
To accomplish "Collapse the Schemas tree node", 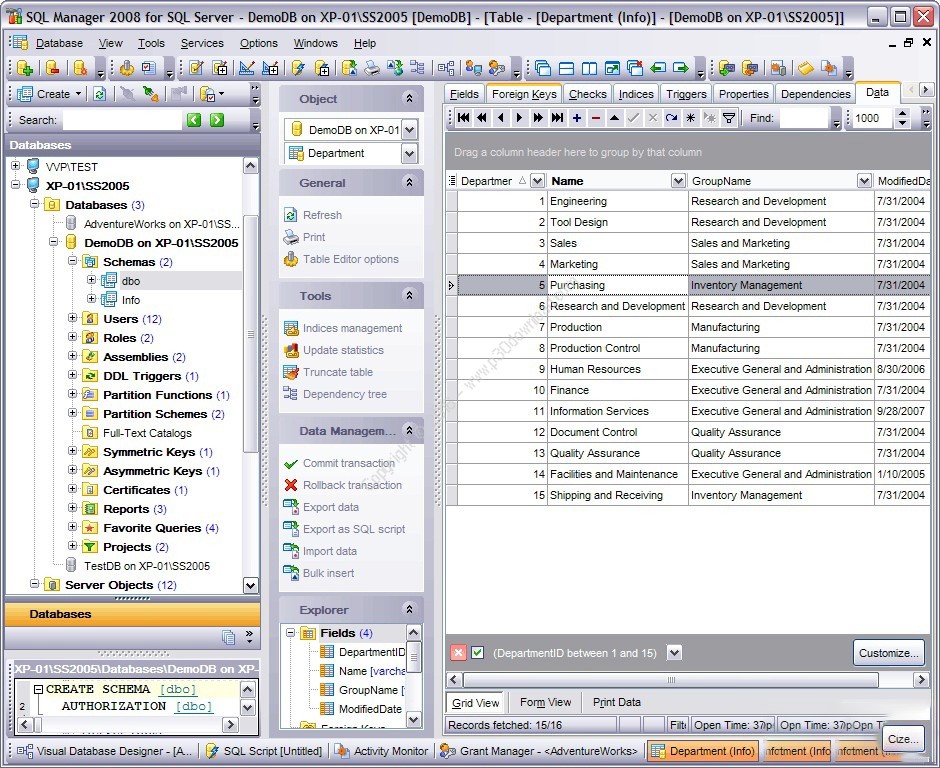I will pyautogui.click(x=72, y=262).
